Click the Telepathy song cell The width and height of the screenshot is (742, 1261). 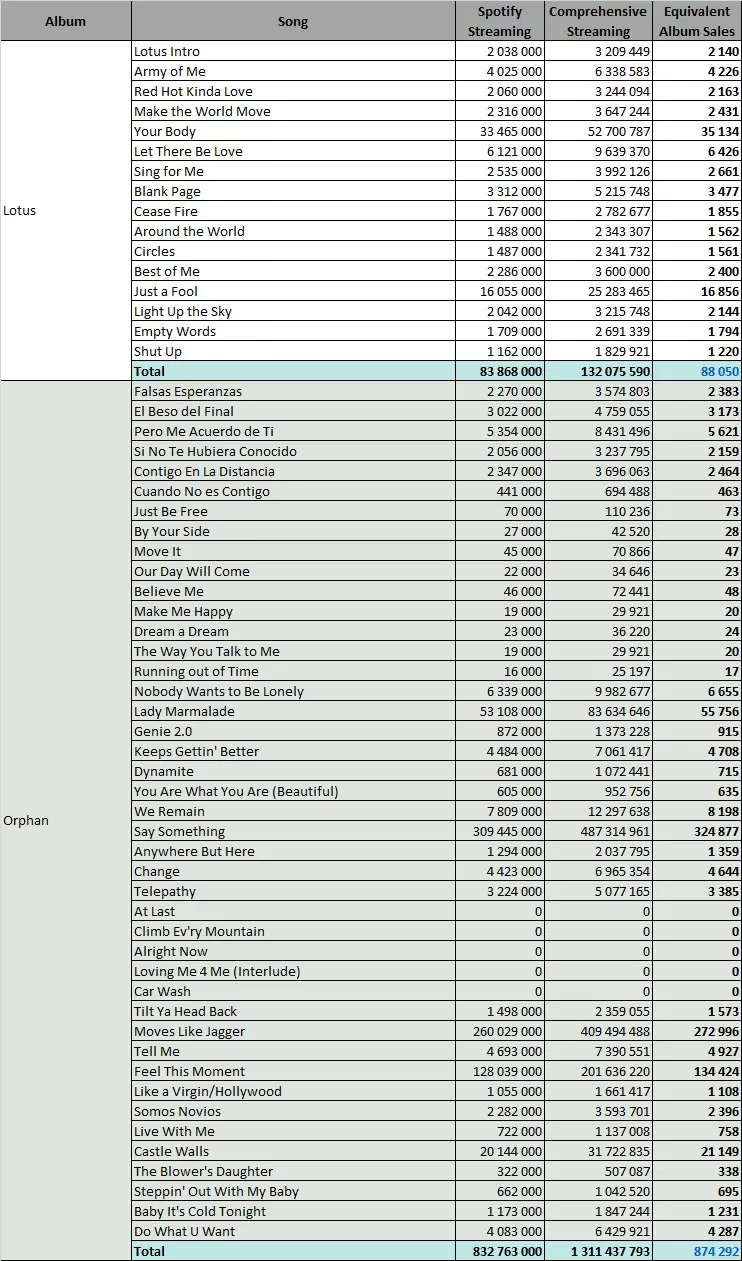pyautogui.click(x=293, y=891)
